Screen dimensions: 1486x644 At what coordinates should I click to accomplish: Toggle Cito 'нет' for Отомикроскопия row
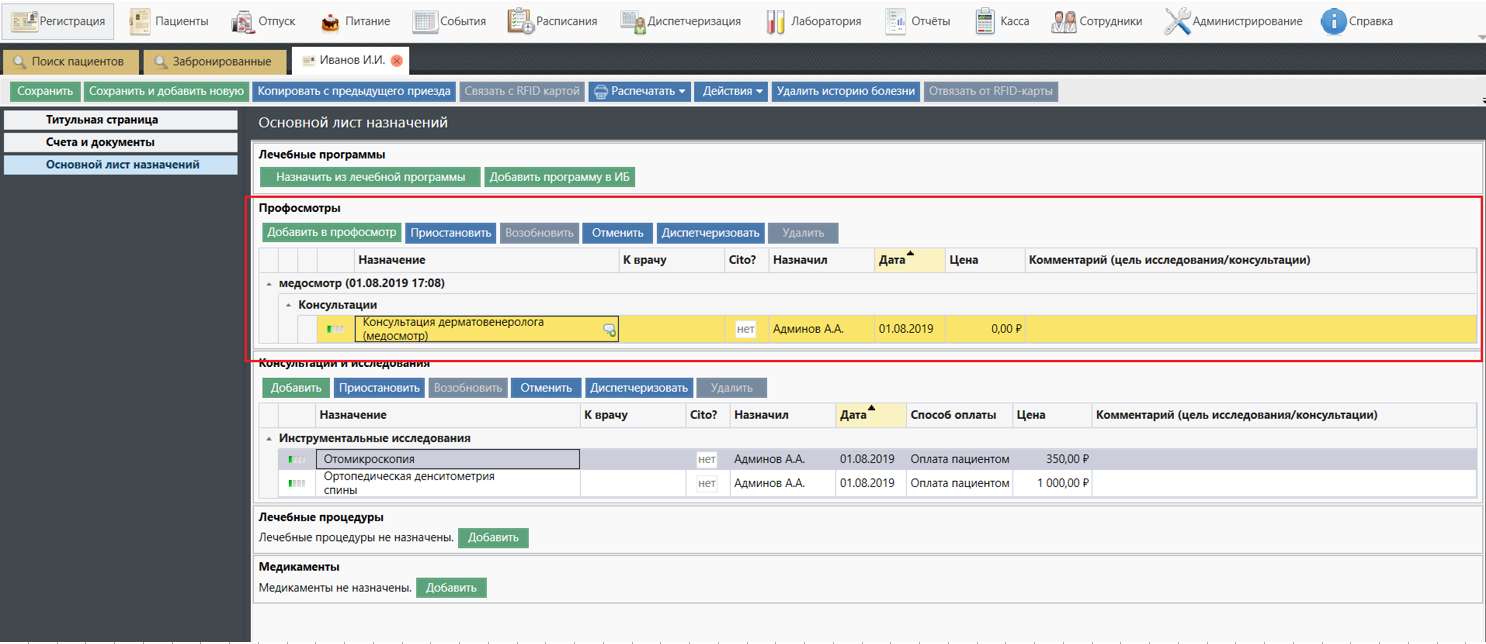[x=707, y=459]
